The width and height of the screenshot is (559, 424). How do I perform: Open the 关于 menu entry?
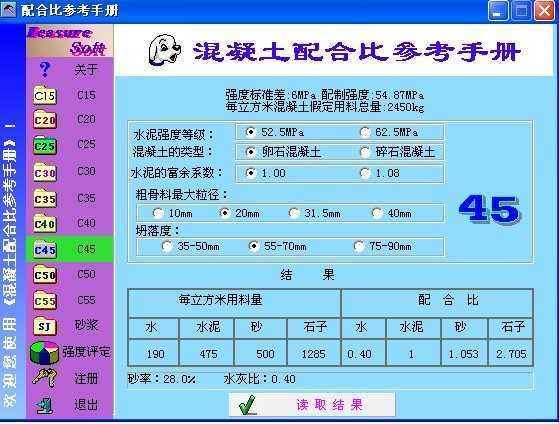click(86, 70)
